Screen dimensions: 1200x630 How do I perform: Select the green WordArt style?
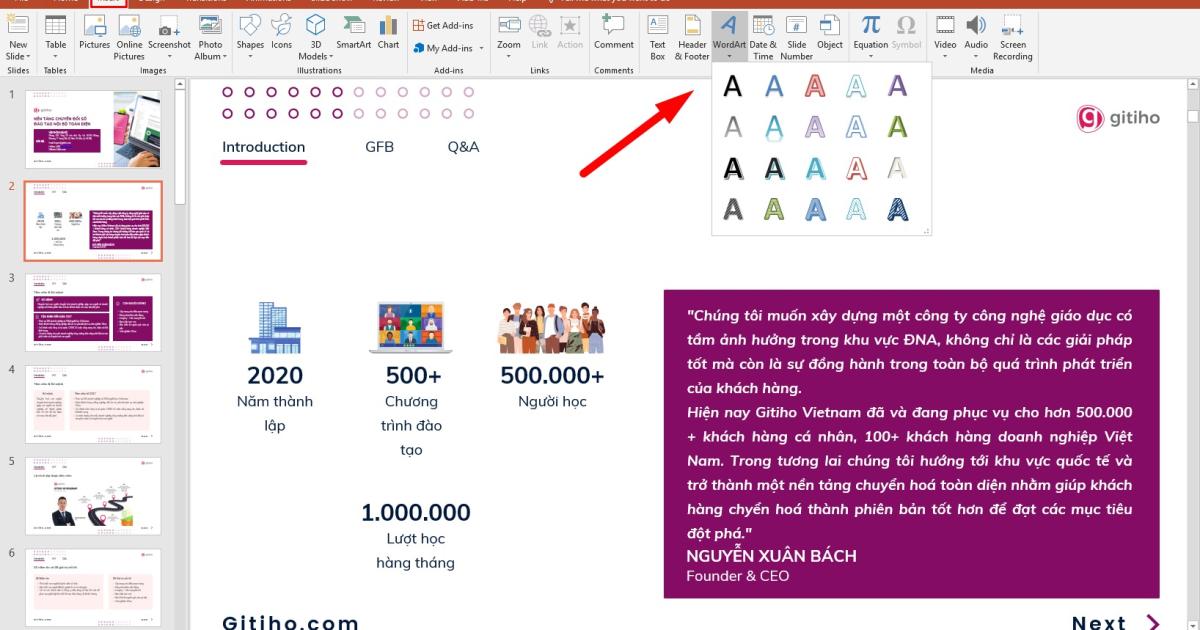pos(897,127)
